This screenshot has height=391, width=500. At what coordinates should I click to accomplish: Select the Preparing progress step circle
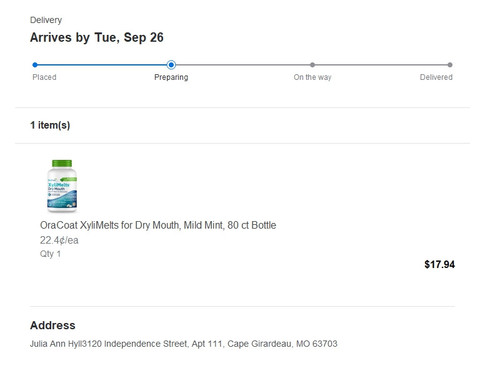click(171, 65)
